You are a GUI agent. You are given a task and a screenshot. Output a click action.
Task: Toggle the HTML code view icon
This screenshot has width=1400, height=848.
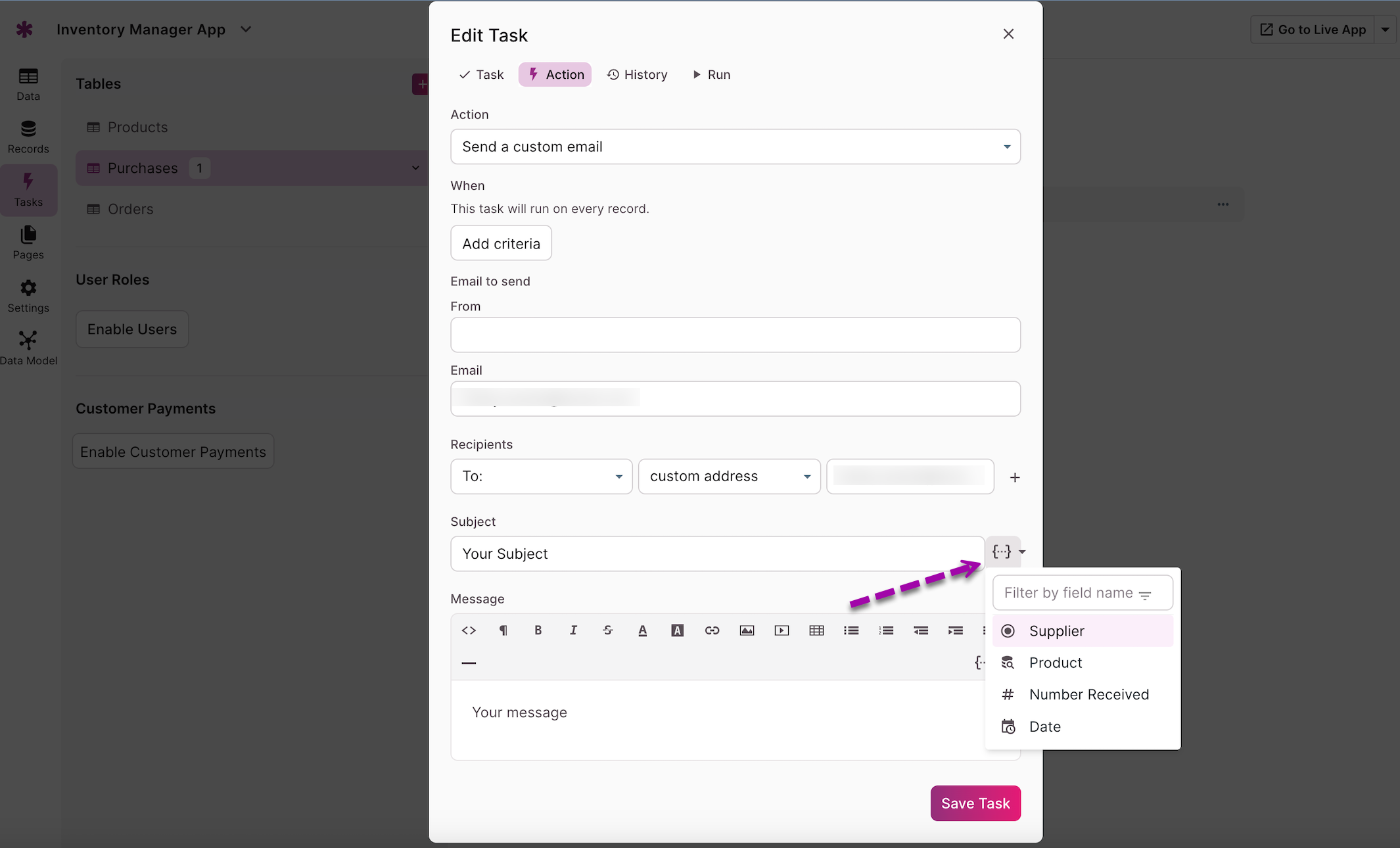pyautogui.click(x=469, y=630)
